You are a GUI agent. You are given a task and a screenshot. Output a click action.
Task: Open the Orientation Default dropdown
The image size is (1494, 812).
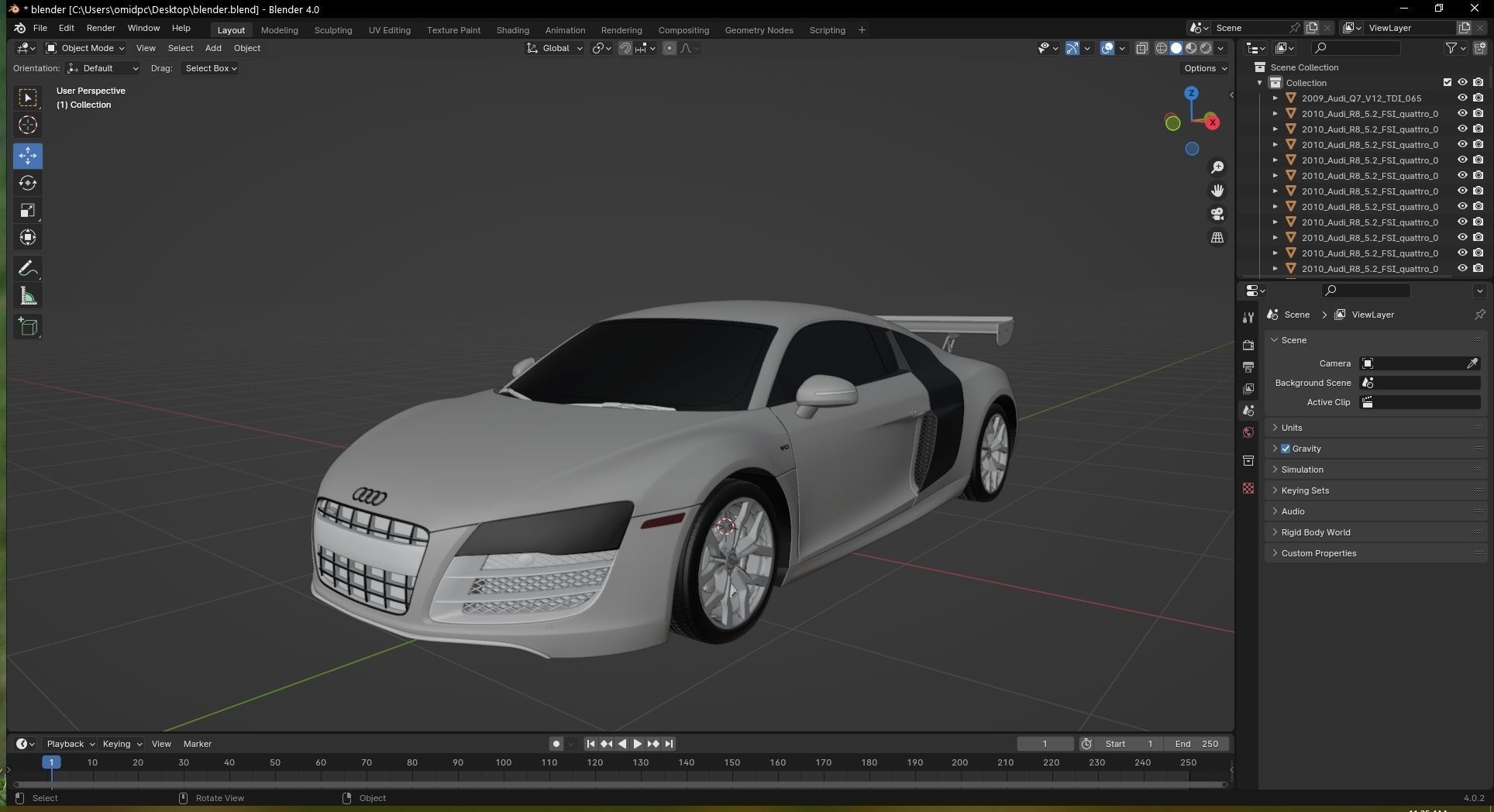pos(103,68)
